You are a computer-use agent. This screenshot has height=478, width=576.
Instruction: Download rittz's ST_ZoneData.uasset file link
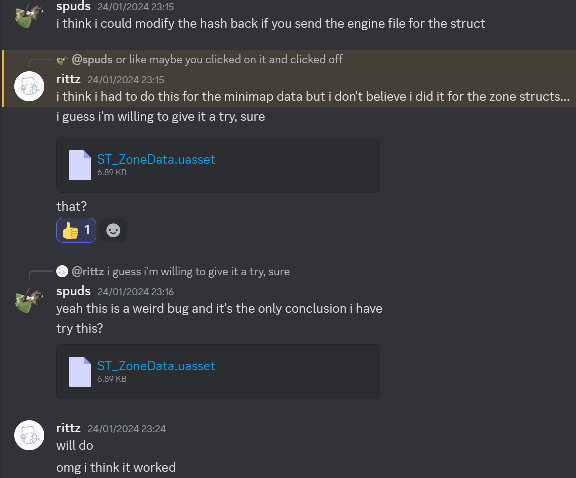(156, 159)
